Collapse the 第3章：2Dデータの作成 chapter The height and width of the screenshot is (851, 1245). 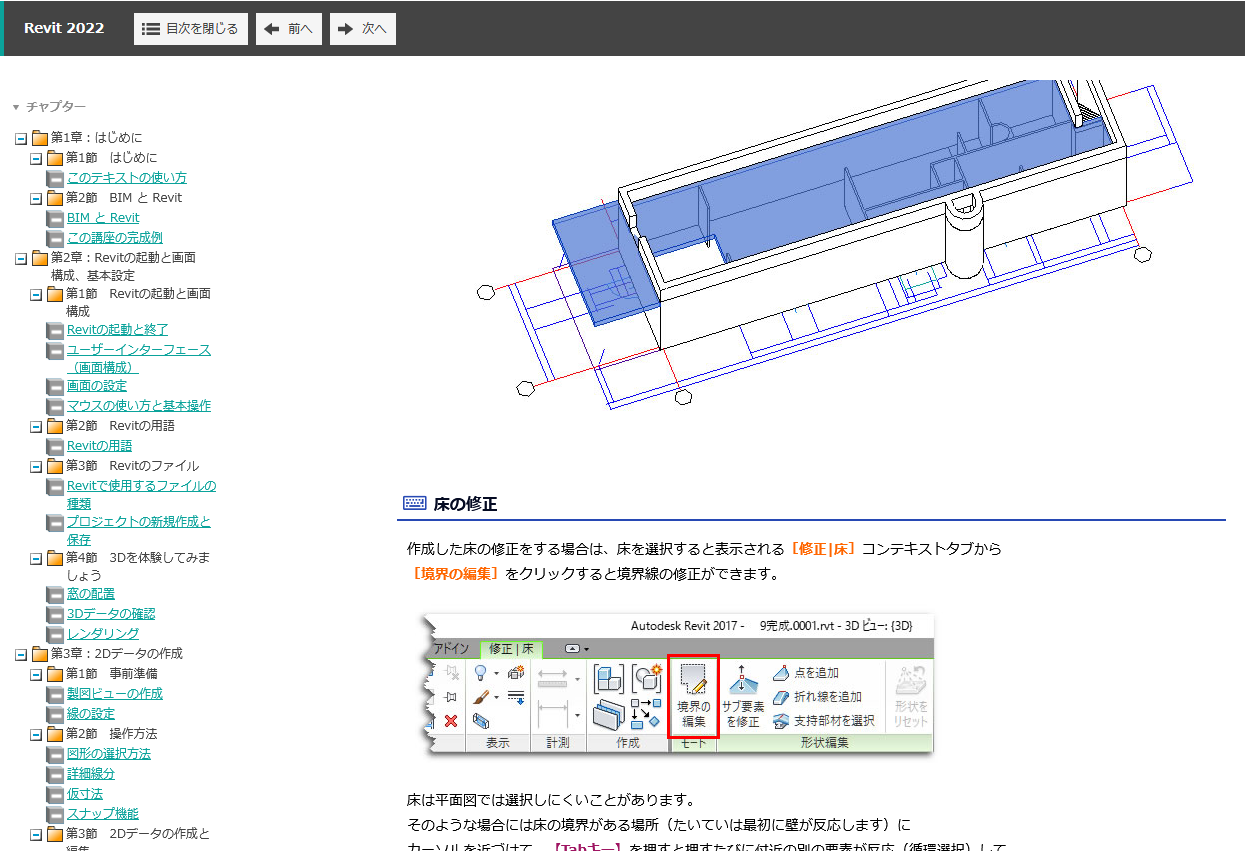21,654
